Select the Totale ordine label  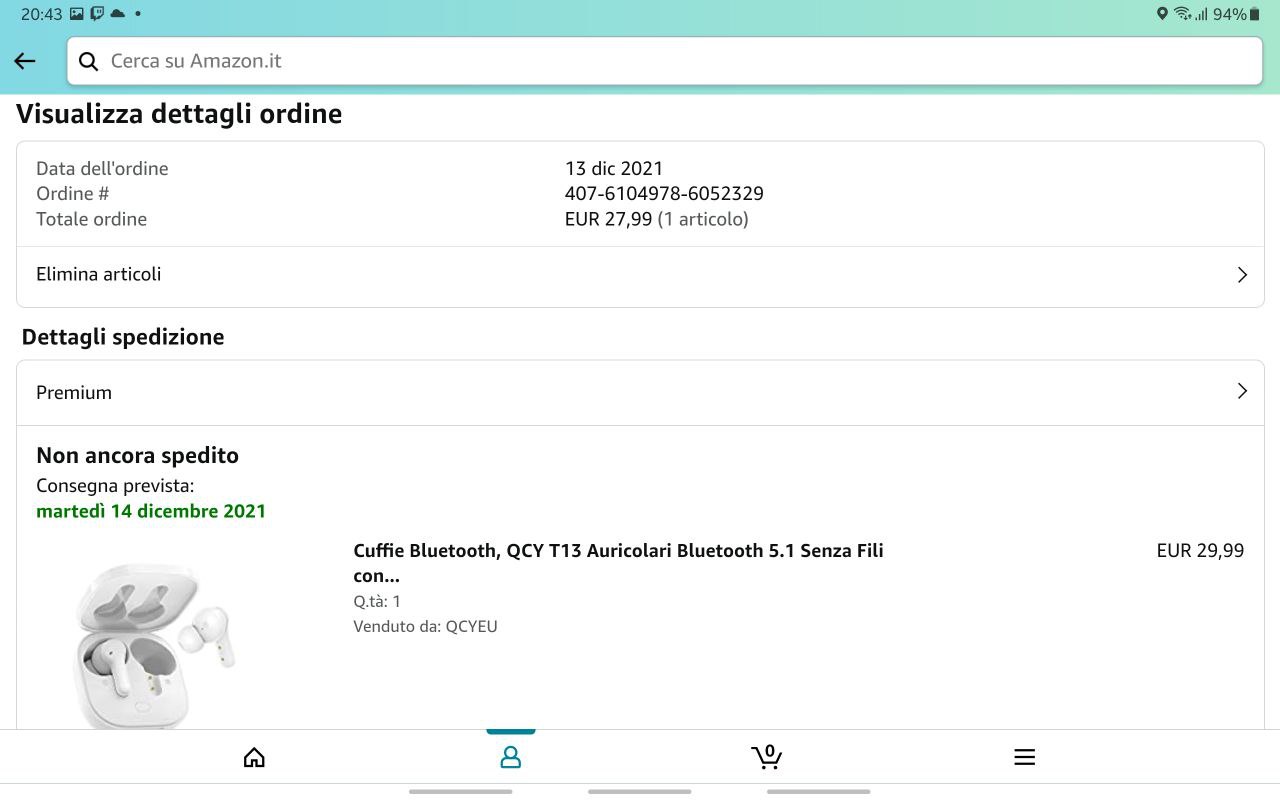[91, 219]
